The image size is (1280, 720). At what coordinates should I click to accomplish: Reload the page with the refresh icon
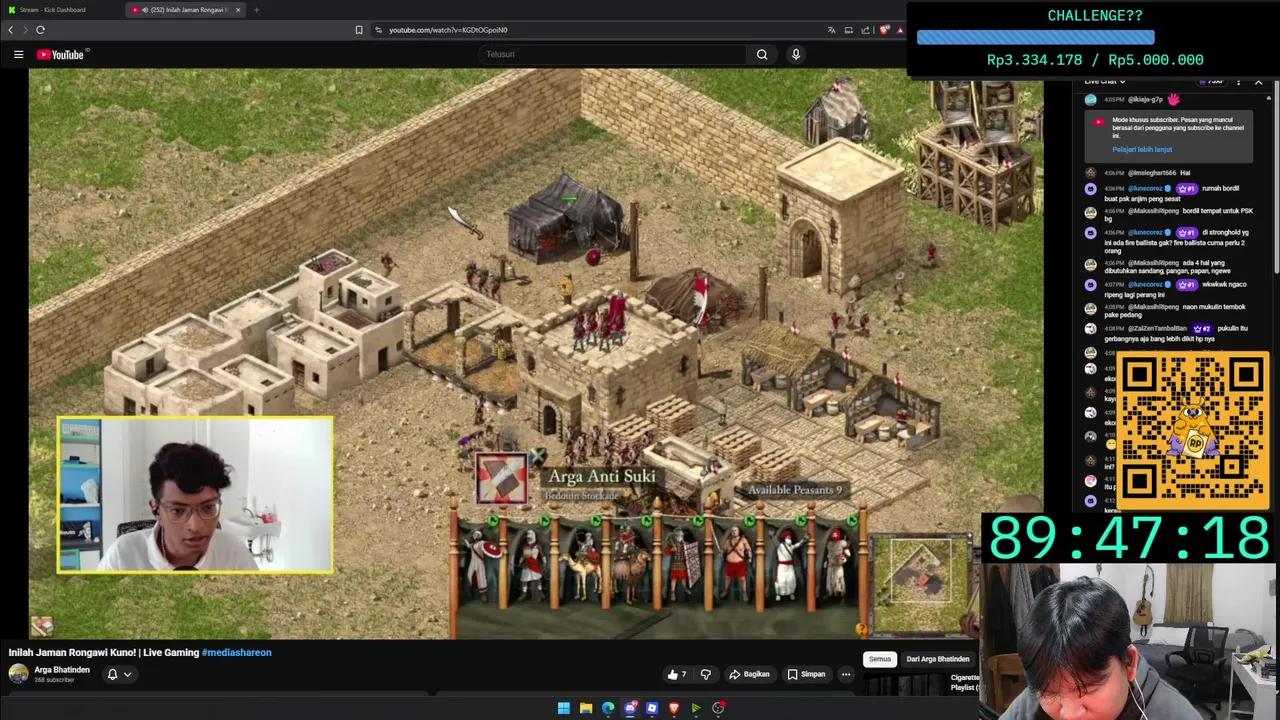click(40, 30)
